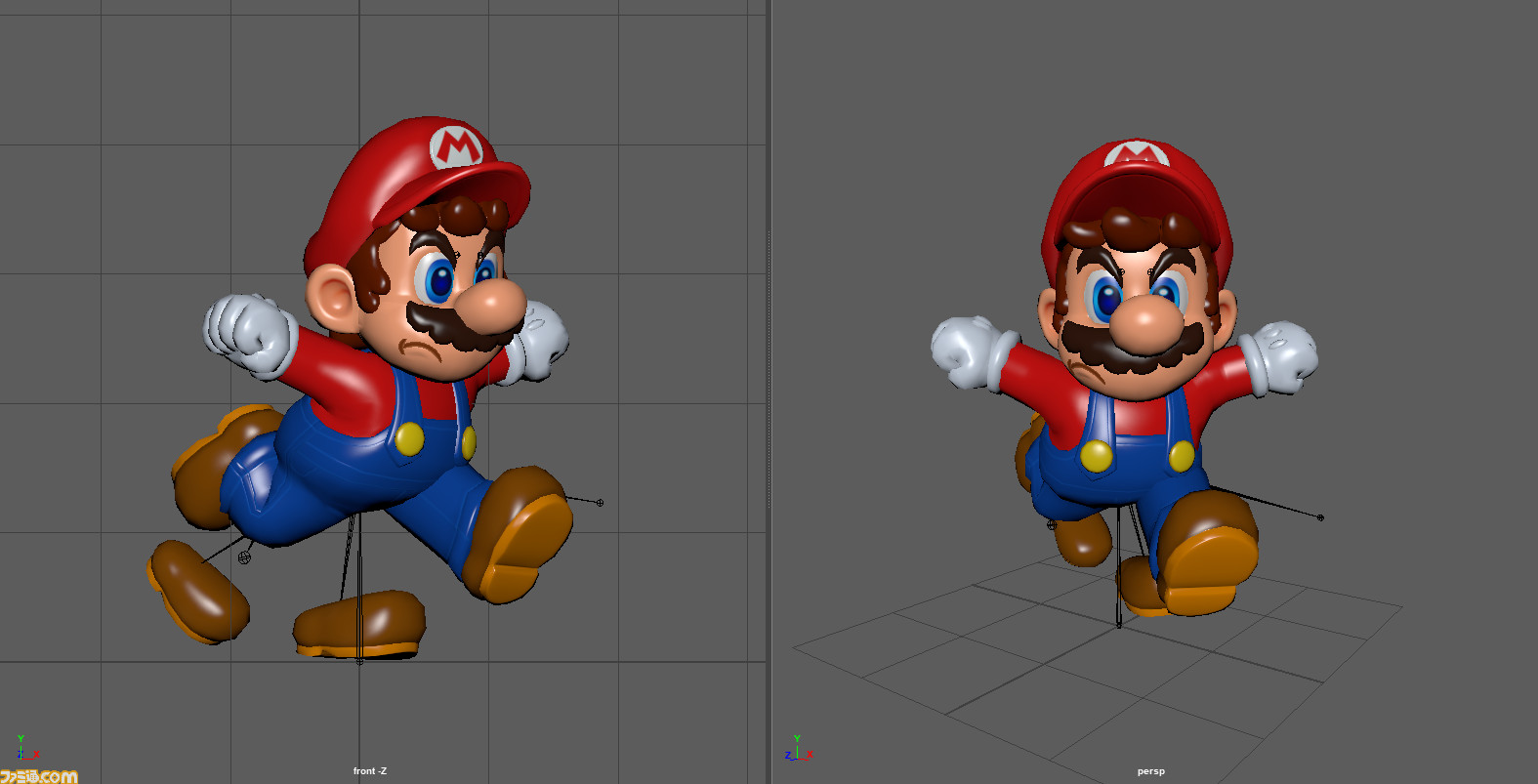1538x784 pixels.
Task: Select the far-right locator handle in persp view
Action: (1320, 517)
